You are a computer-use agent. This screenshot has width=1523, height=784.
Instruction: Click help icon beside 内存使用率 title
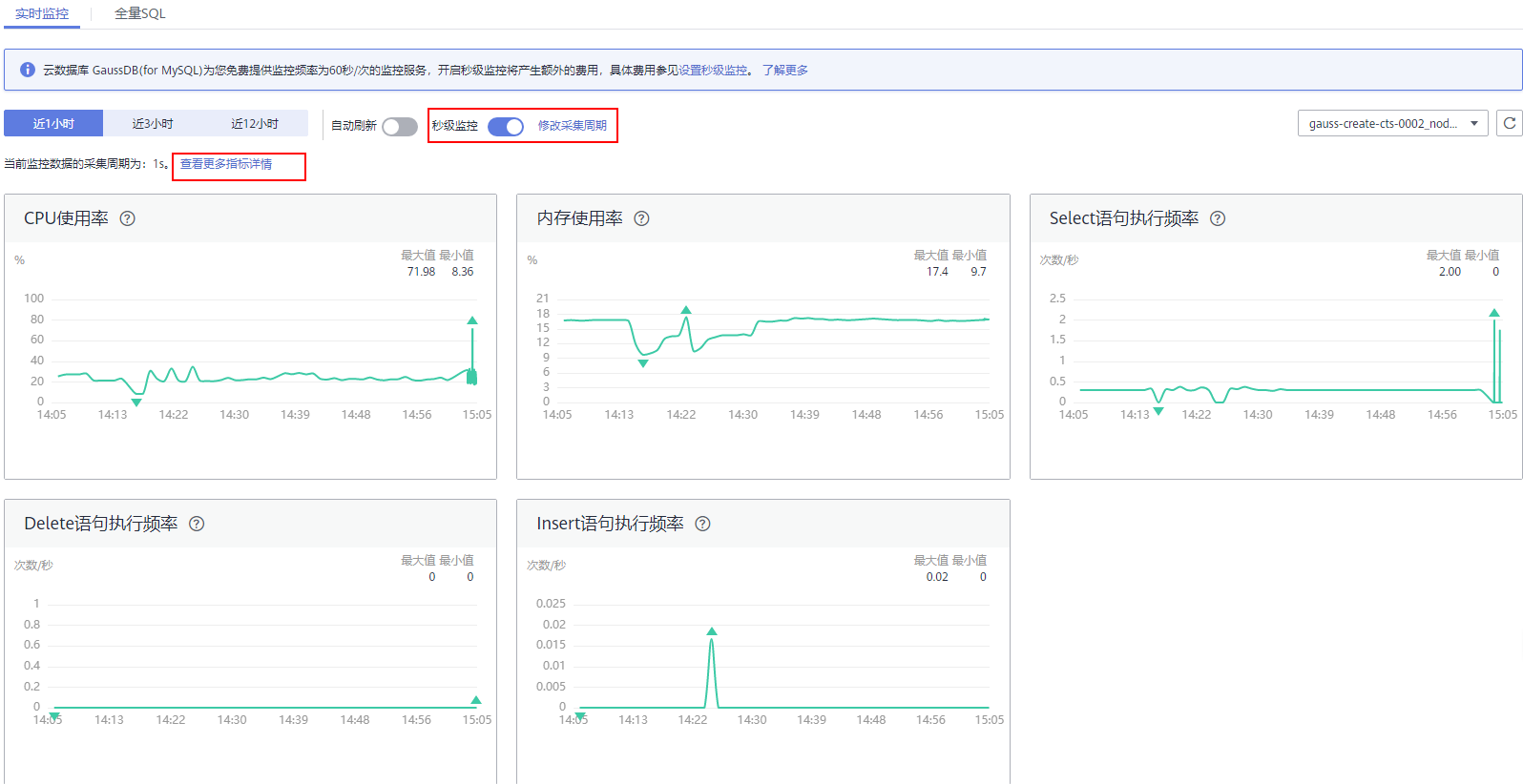(x=641, y=218)
